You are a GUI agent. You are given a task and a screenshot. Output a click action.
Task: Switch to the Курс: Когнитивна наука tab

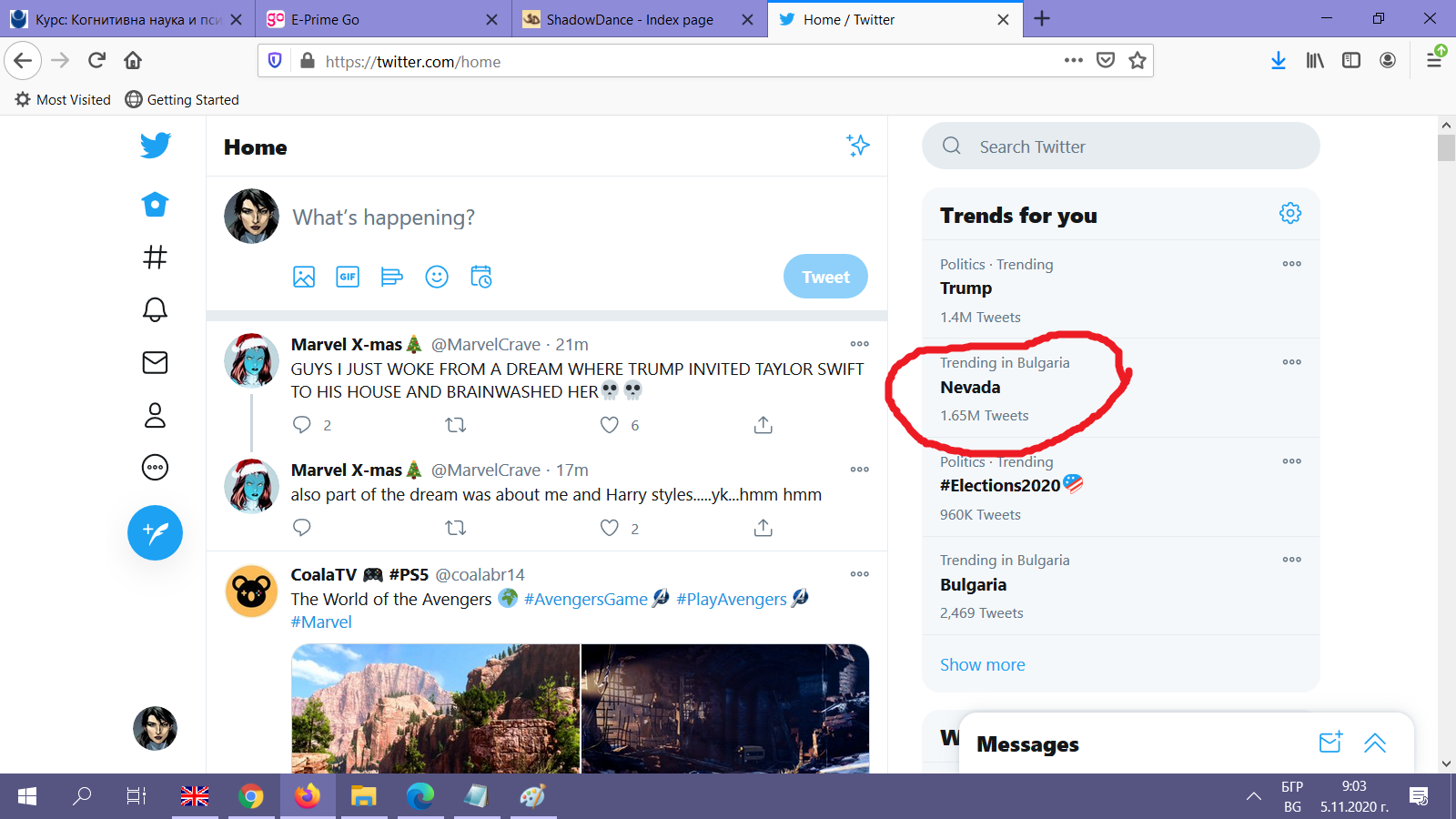(x=127, y=19)
